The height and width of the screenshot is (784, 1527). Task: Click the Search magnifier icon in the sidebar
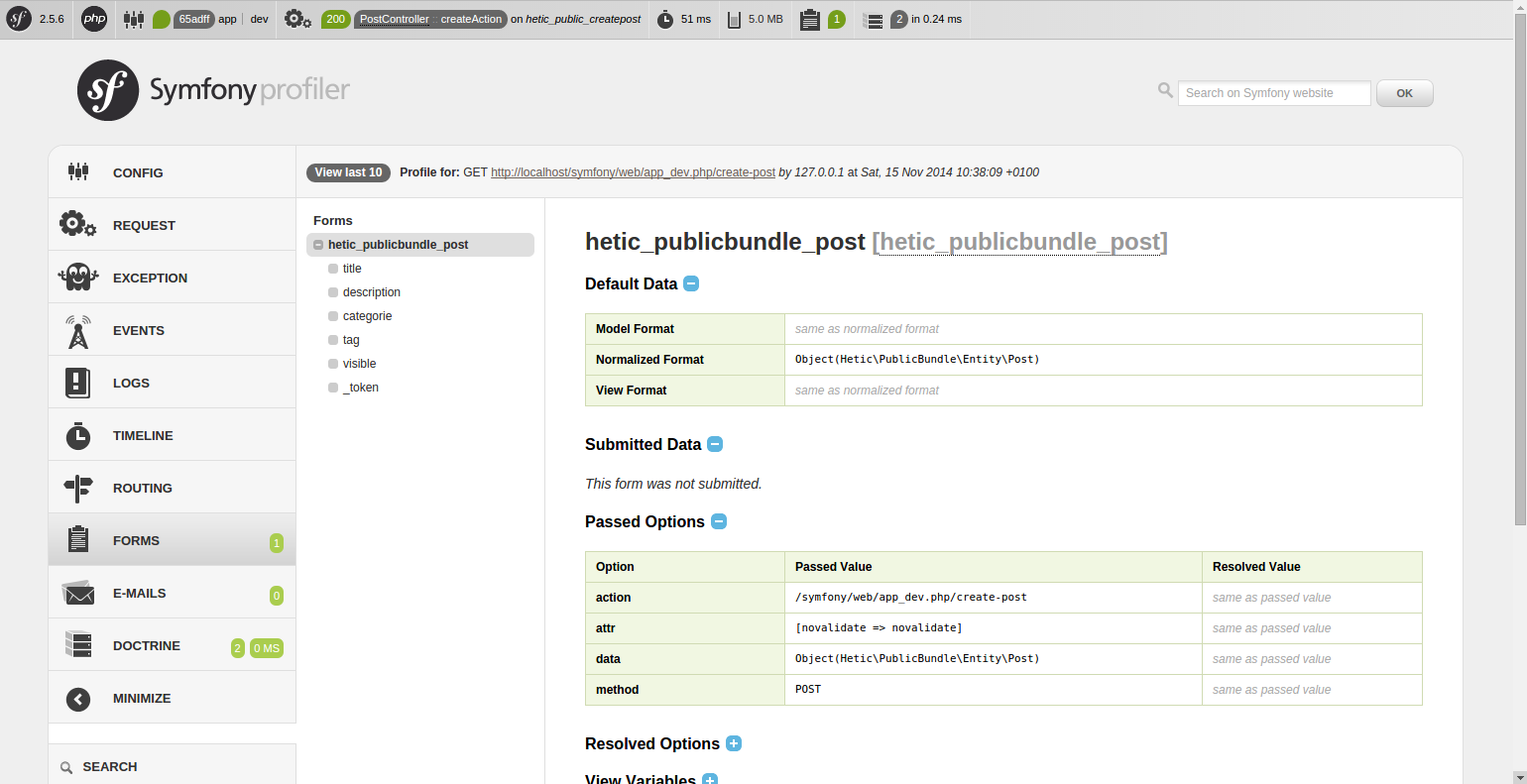click(x=66, y=767)
